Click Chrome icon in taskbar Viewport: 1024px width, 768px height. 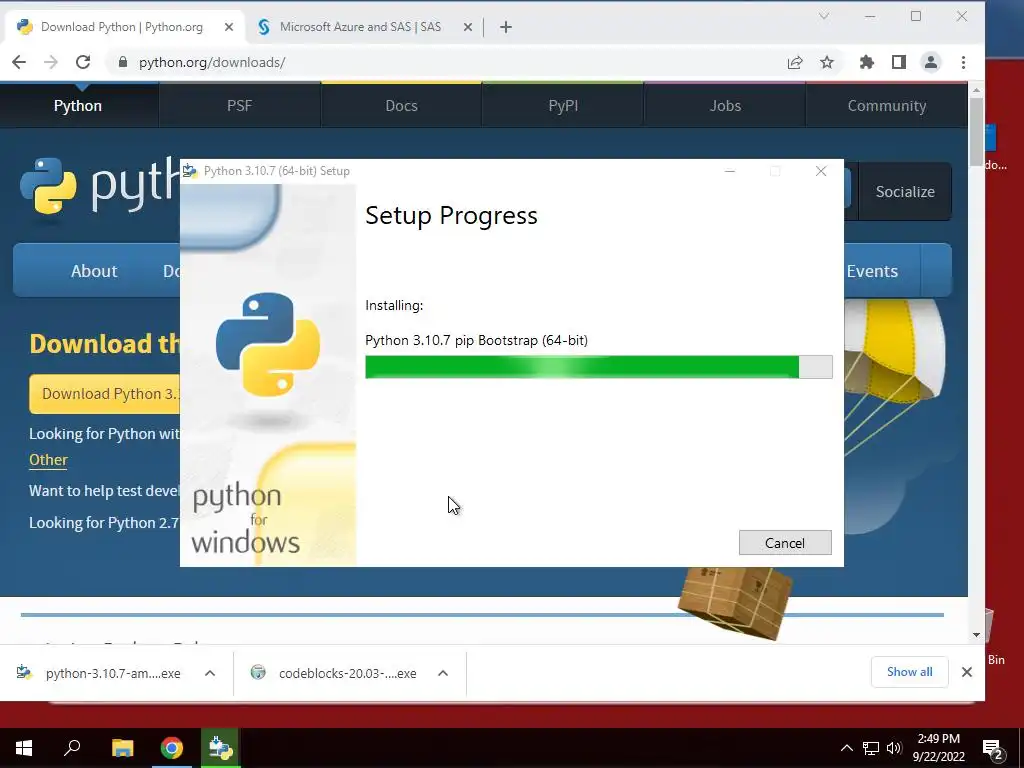(172, 748)
